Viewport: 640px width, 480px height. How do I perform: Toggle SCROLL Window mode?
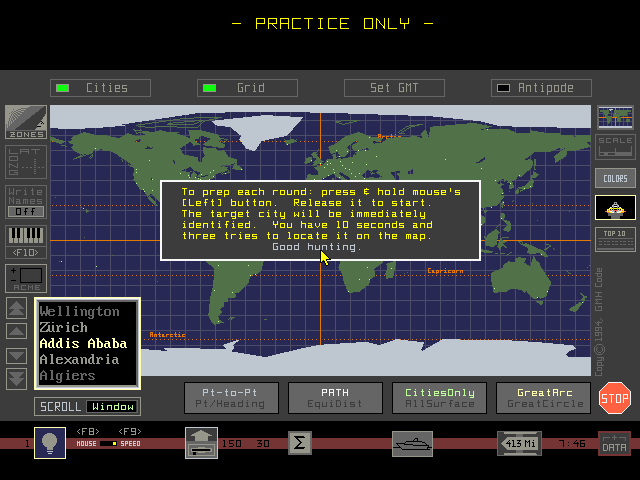(x=87, y=407)
